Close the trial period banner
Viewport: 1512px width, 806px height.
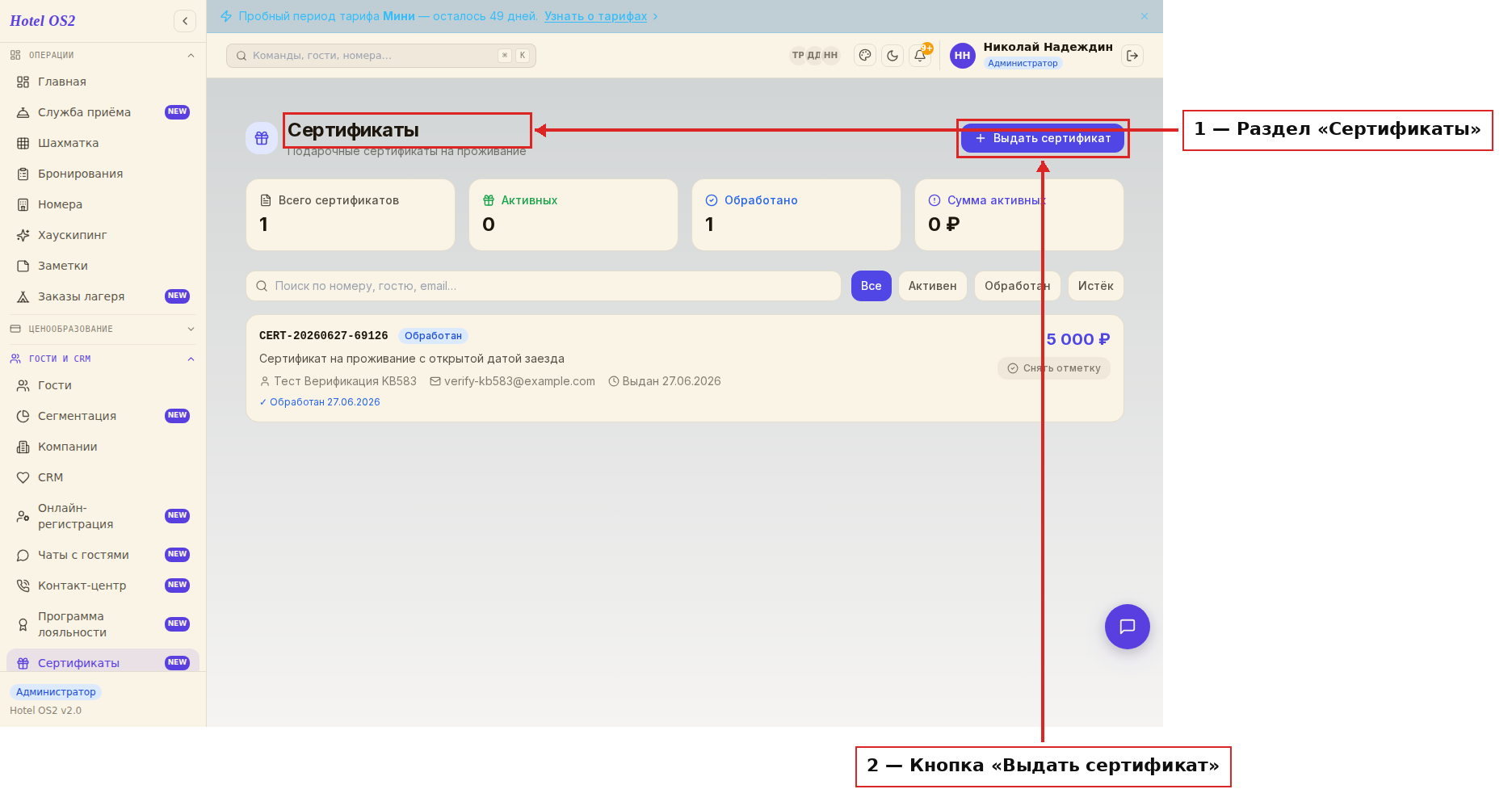click(x=1144, y=16)
